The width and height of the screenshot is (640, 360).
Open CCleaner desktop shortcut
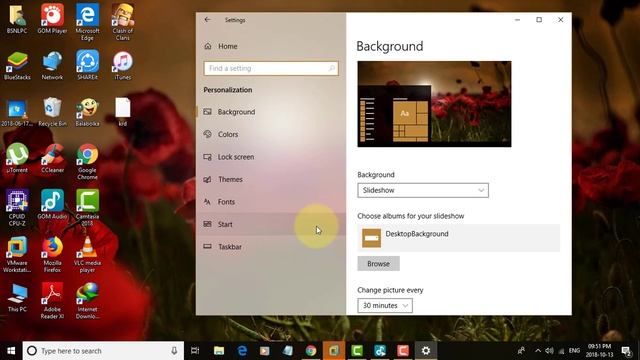tap(52, 158)
